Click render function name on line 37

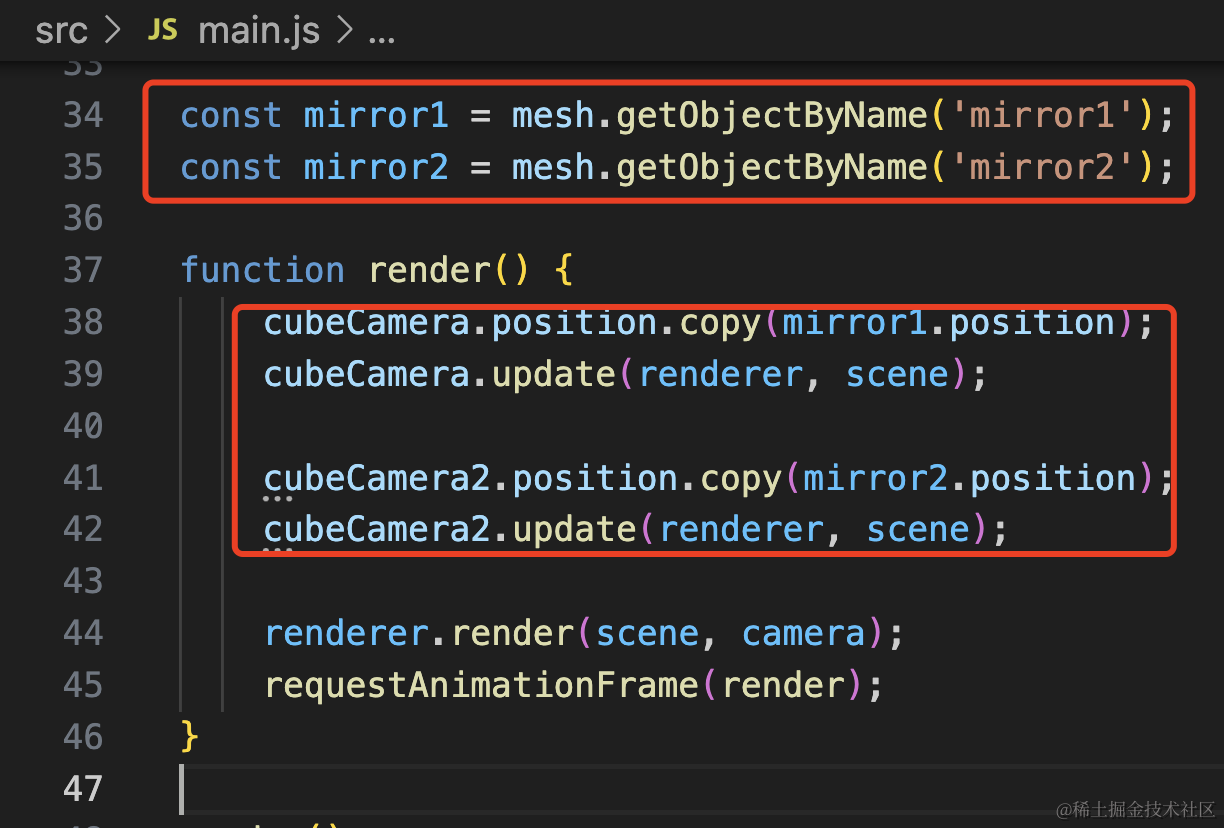click(x=430, y=270)
